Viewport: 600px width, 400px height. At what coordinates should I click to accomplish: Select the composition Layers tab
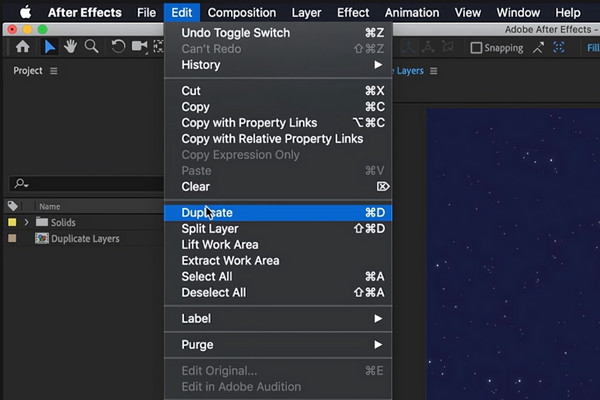(x=409, y=71)
